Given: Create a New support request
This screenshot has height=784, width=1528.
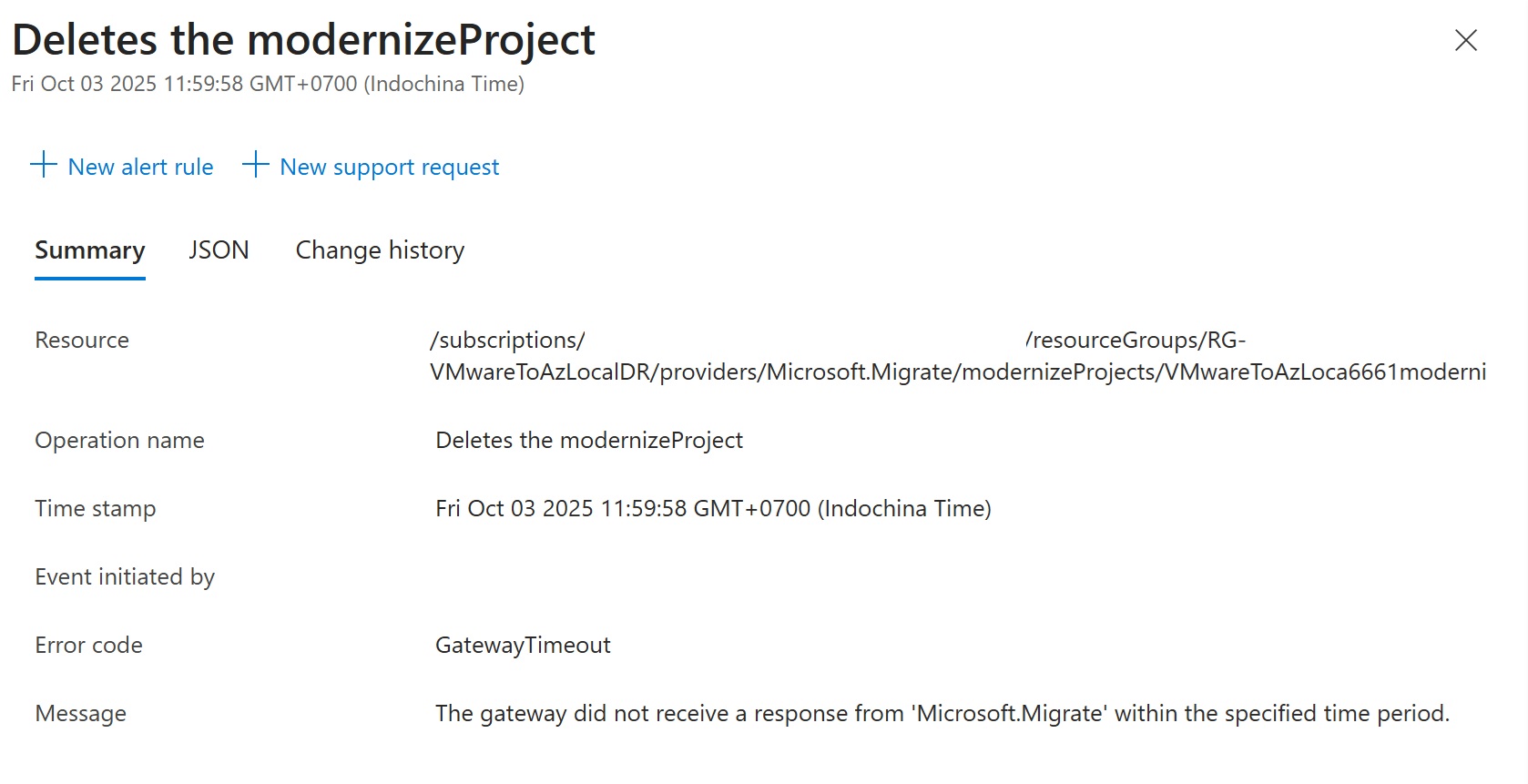Looking at the screenshot, I should 389,166.
